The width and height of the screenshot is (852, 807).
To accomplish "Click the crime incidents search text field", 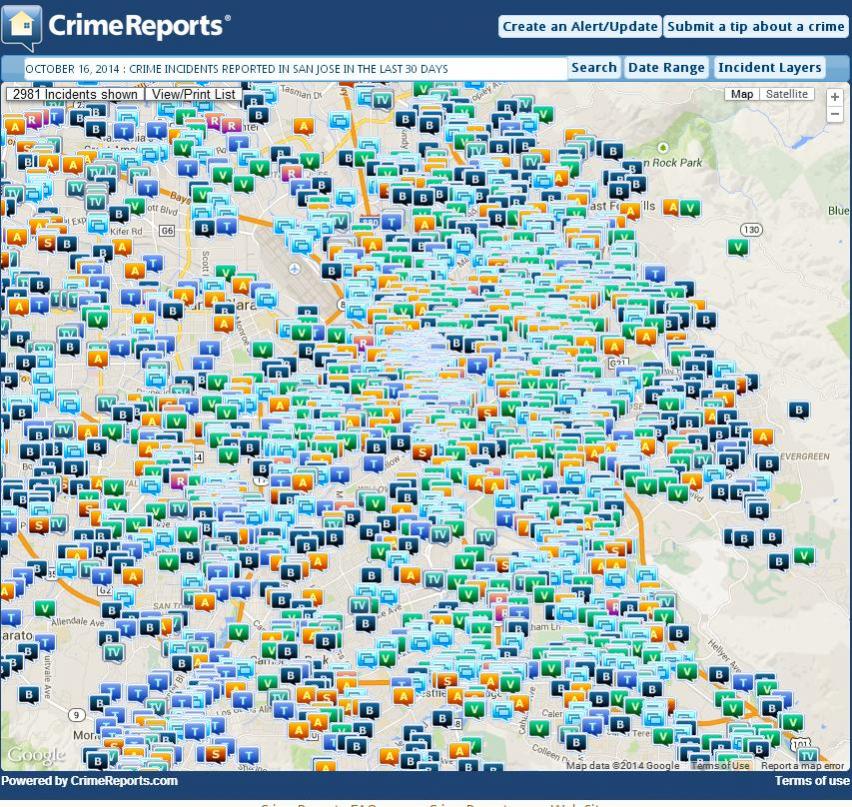I will click(294, 69).
